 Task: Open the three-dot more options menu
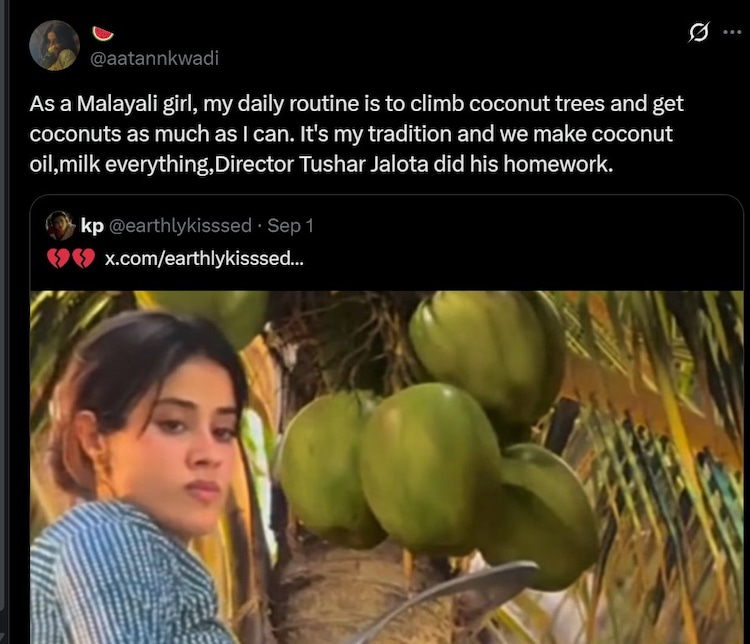(732, 32)
